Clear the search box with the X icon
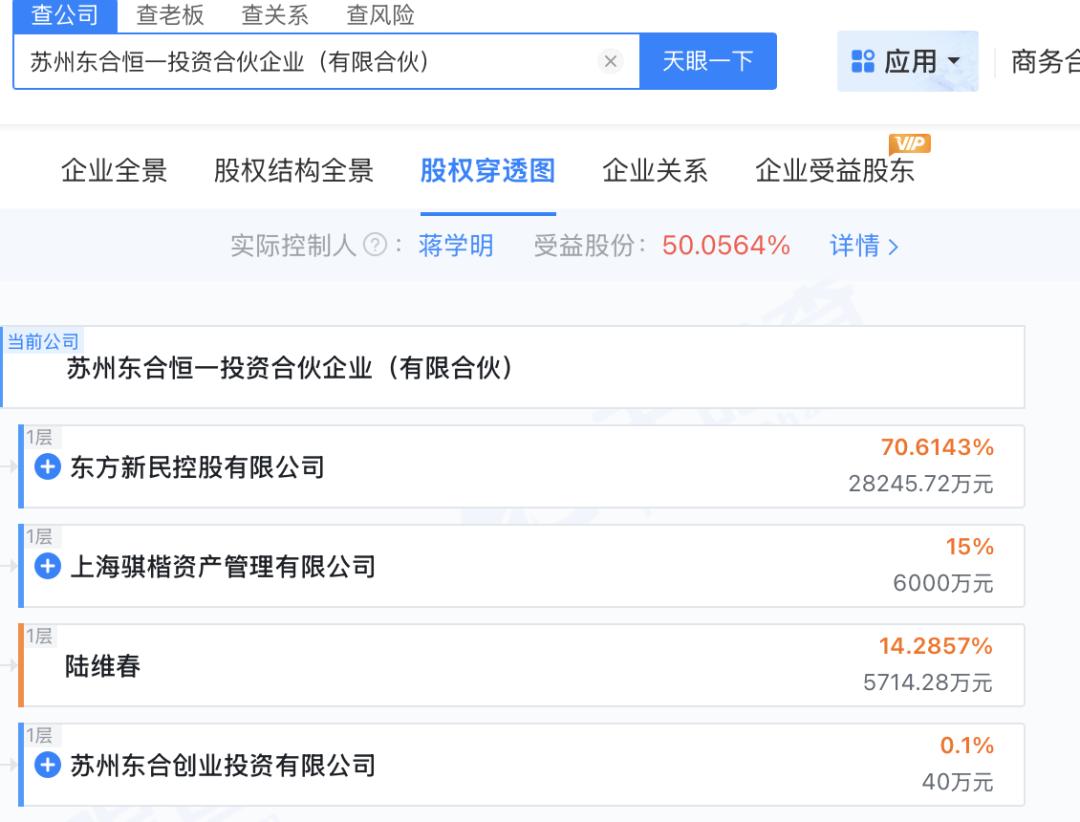 pos(610,61)
